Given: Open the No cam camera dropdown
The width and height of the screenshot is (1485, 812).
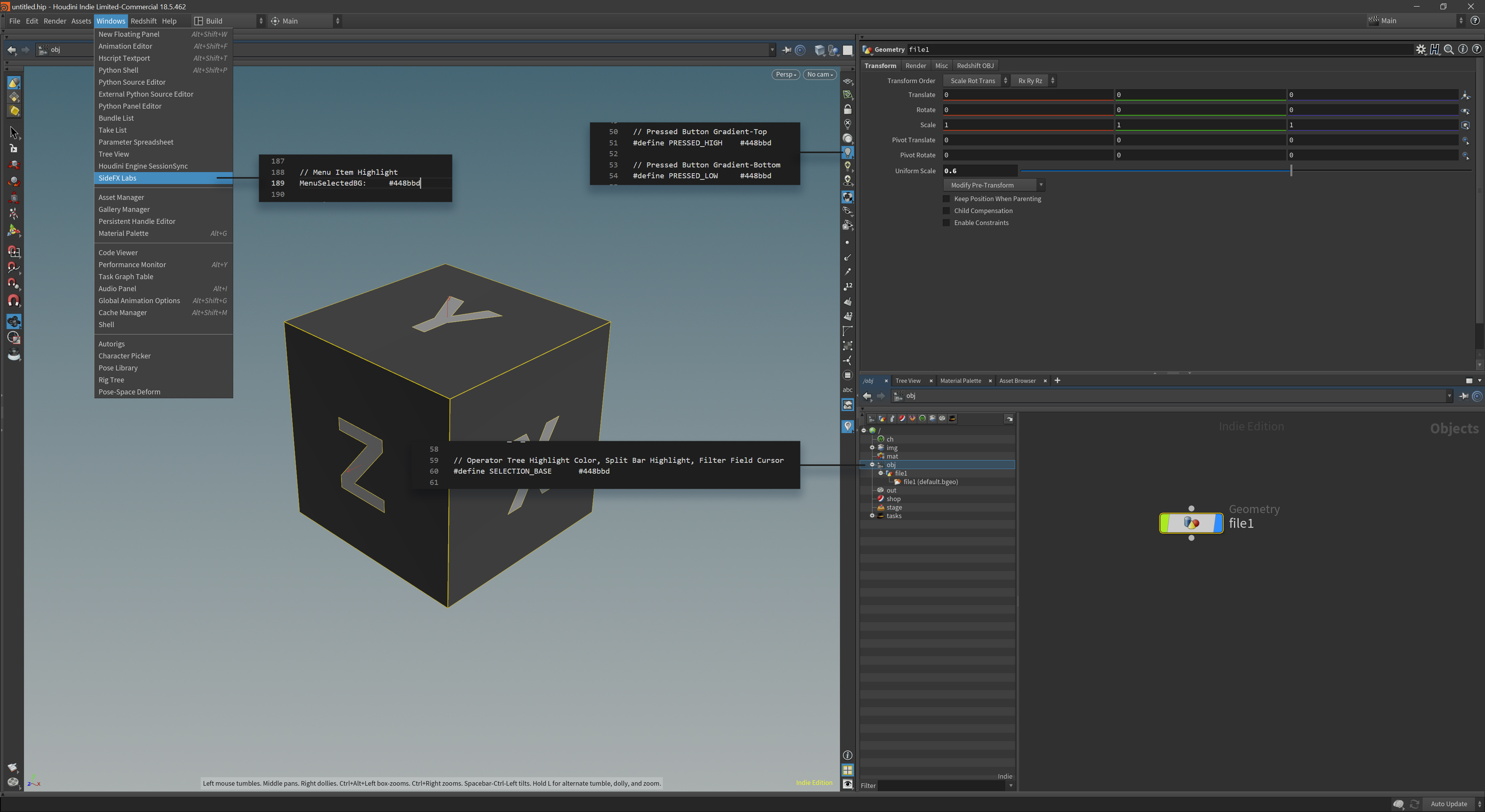Looking at the screenshot, I should point(819,74).
